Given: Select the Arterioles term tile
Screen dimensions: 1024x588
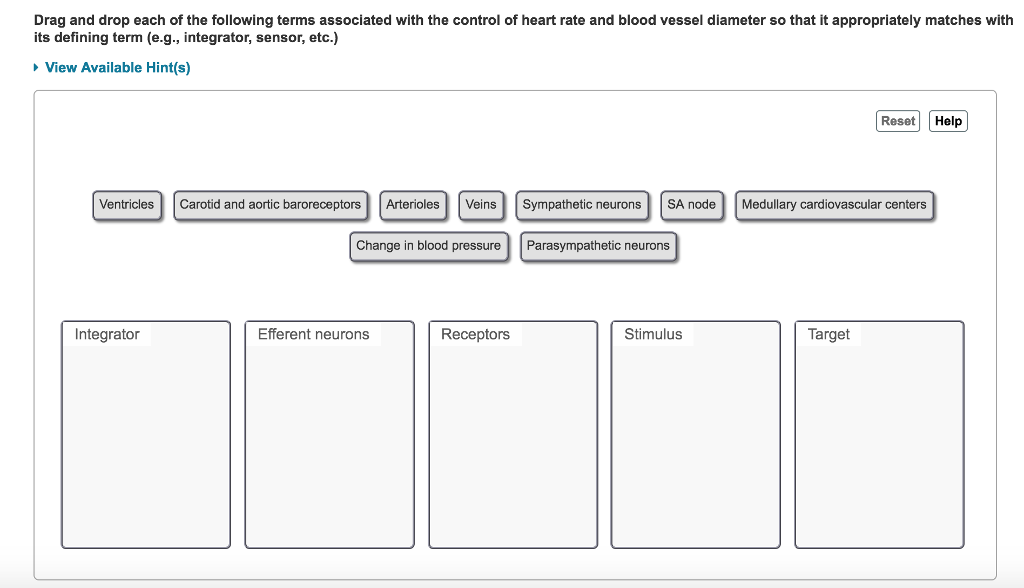Looking at the screenshot, I should 413,205.
